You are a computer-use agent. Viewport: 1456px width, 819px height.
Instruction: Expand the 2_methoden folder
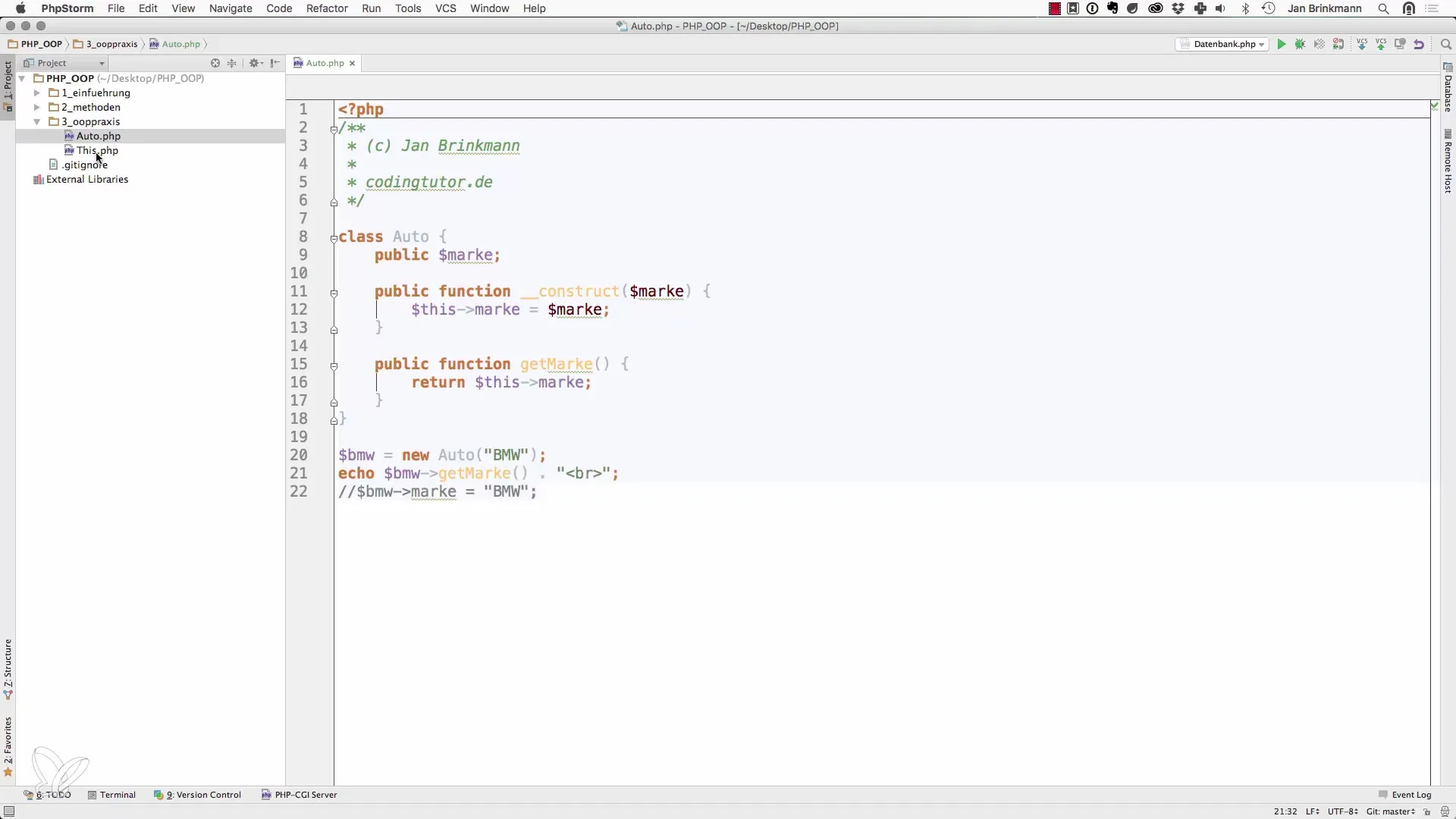36,107
